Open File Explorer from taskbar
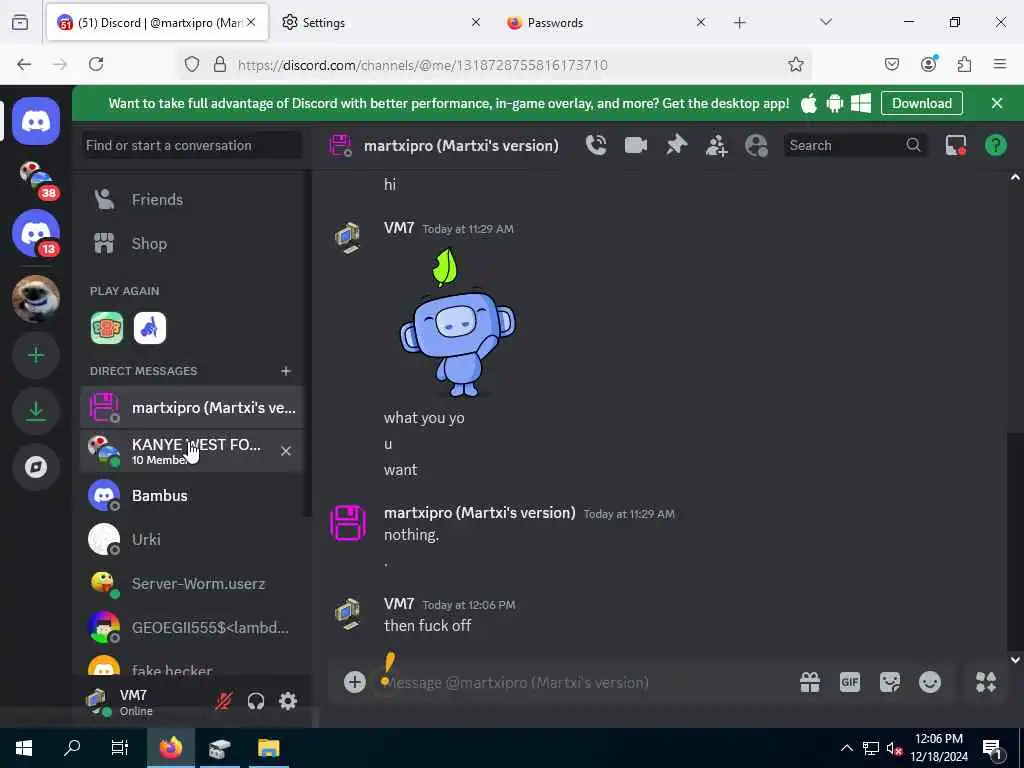This screenshot has width=1024, height=768. tap(268, 748)
